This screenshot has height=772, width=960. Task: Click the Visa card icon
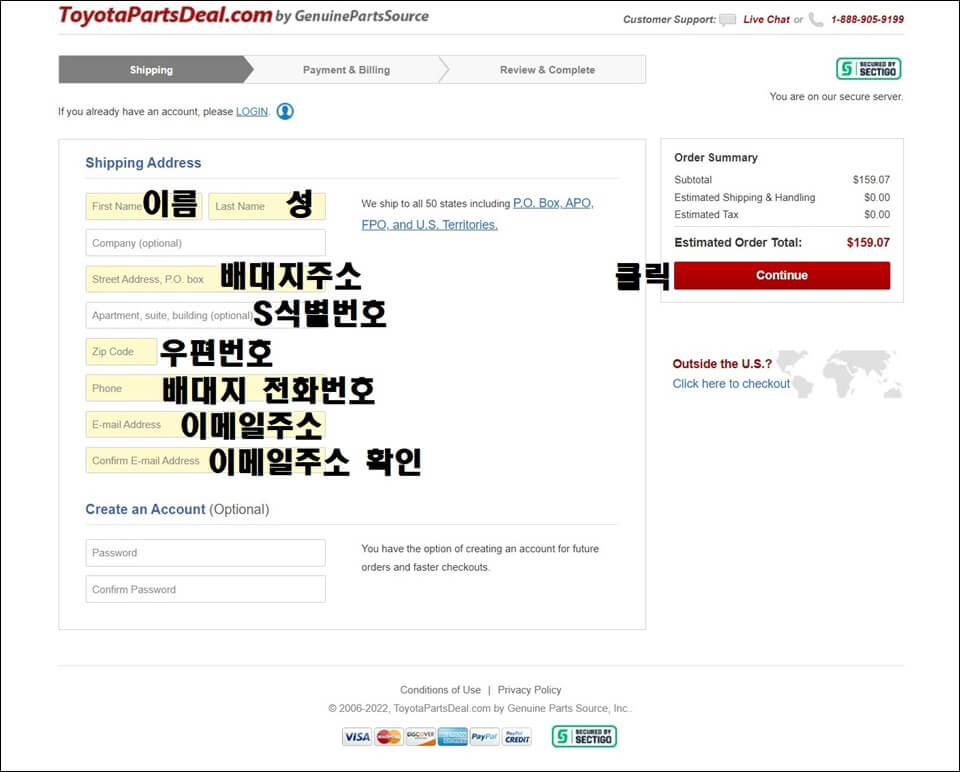tap(356, 736)
